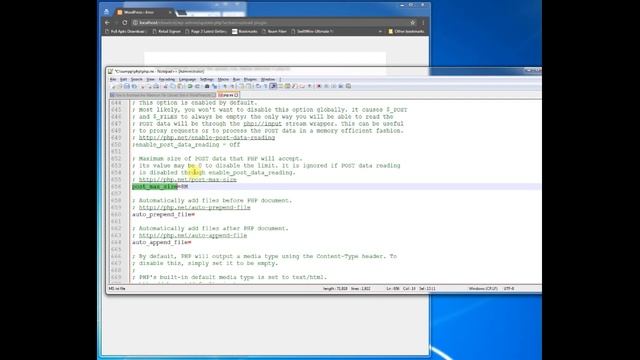Click the Redo toolbar icon
This screenshot has width=640, height=360.
pos(197,86)
